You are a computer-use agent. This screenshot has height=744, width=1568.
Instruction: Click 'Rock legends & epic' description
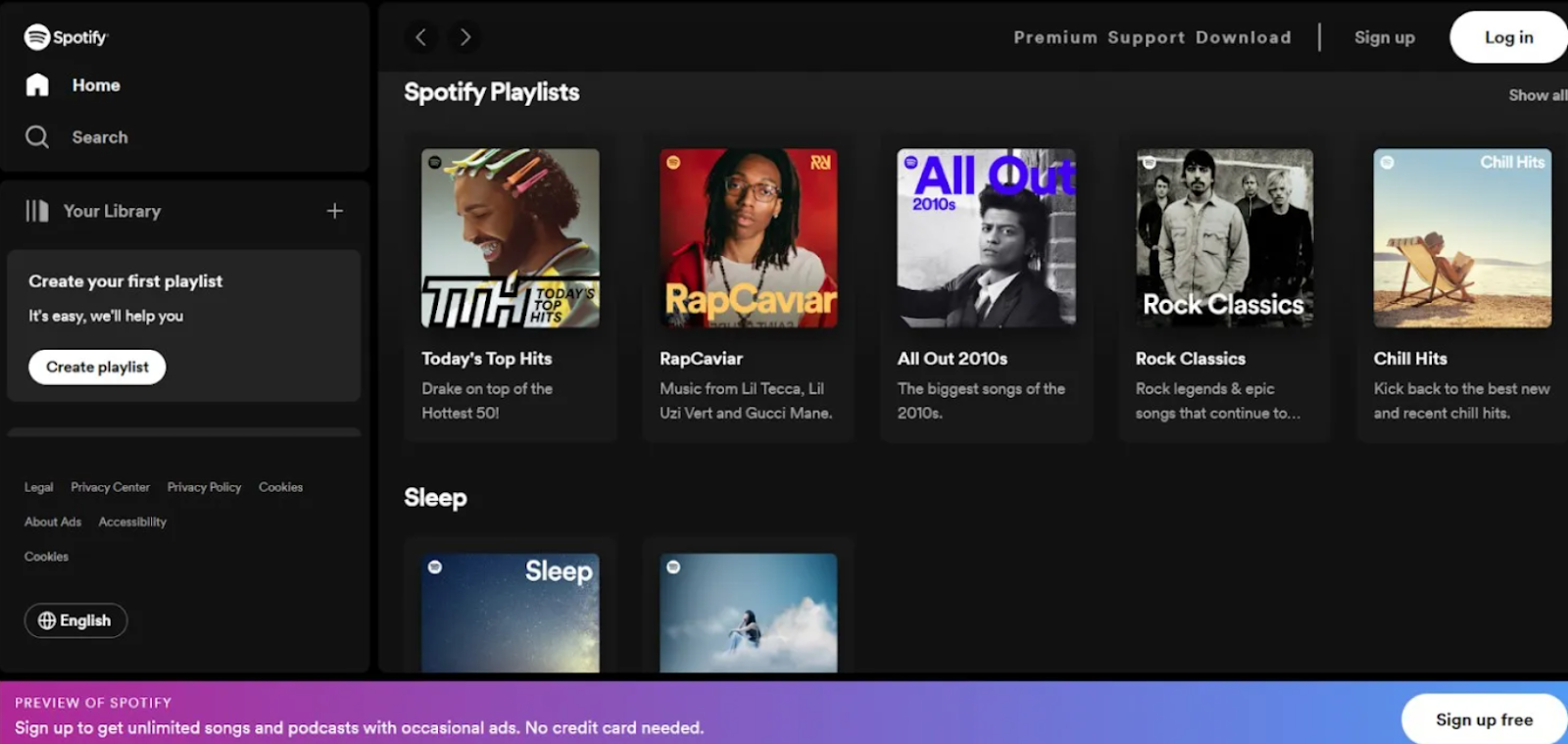tap(1218, 401)
